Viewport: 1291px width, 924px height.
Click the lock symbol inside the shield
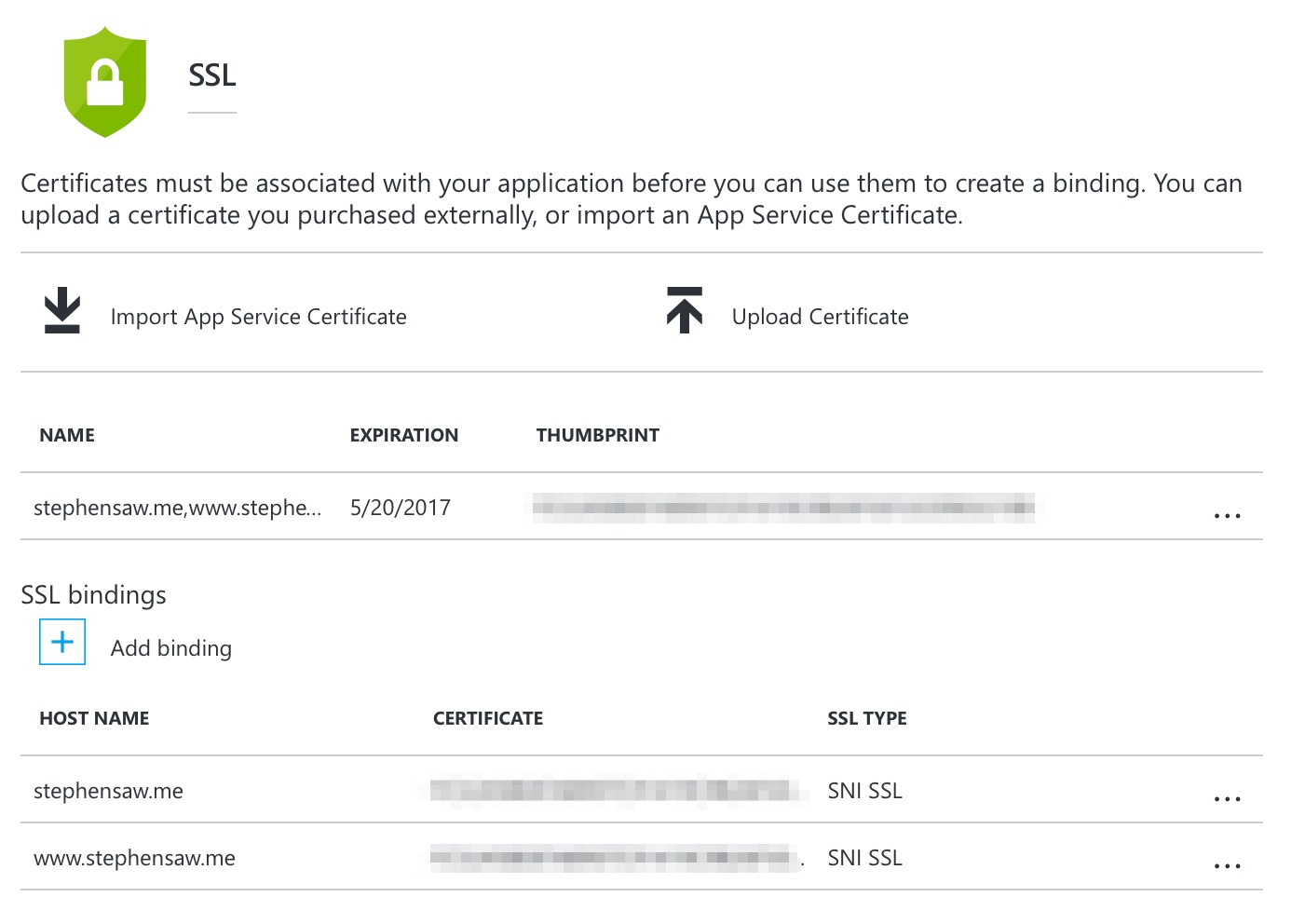click(104, 82)
